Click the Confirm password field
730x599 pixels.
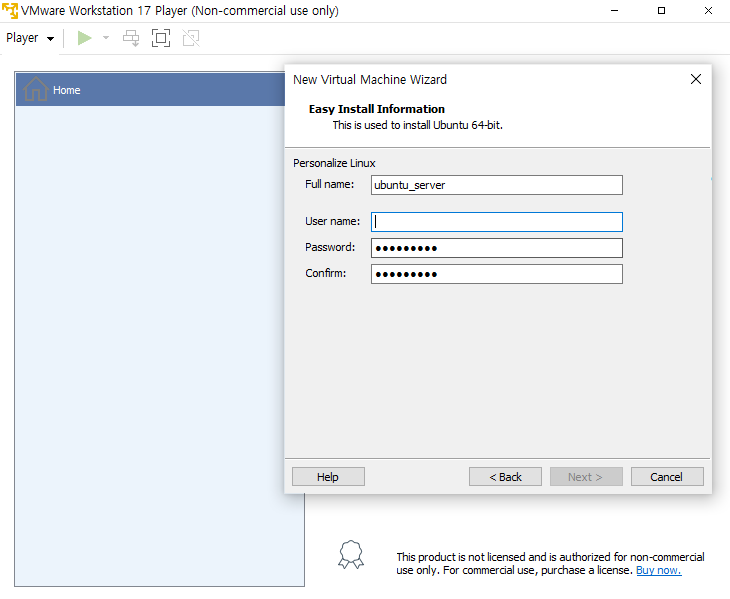(497, 274)
